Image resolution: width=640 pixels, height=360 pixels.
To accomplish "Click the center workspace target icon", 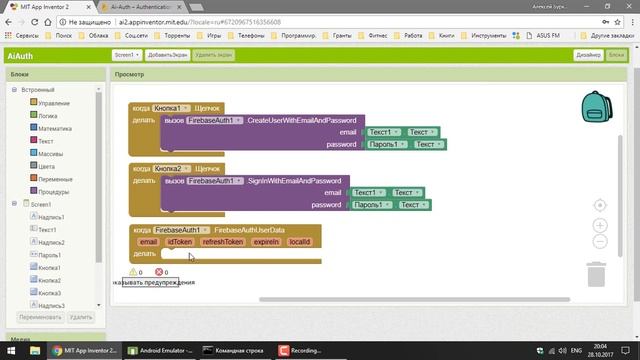I will pos(600,205).
